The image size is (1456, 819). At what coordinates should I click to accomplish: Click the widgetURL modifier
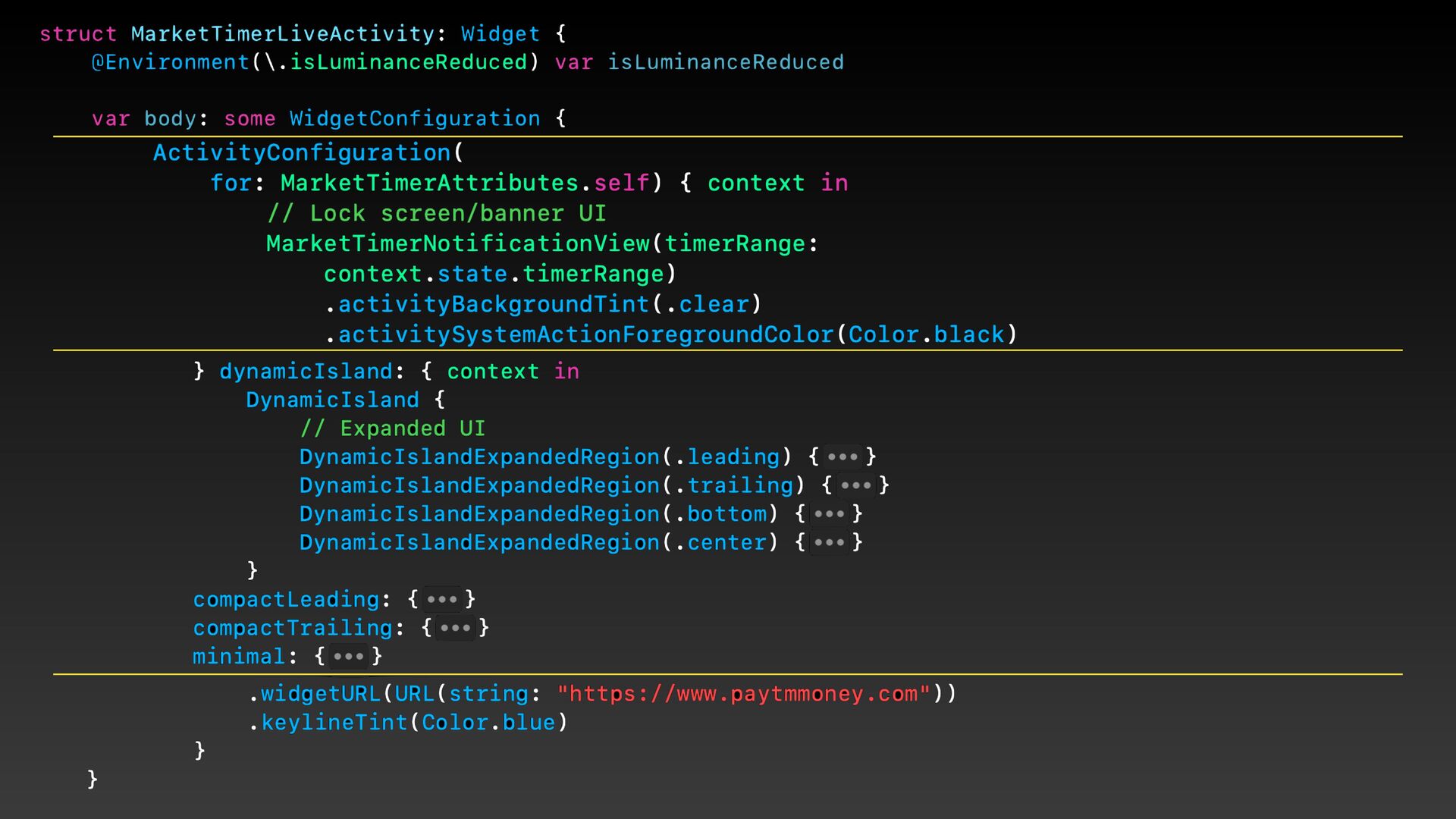click(x=320, y=694)
